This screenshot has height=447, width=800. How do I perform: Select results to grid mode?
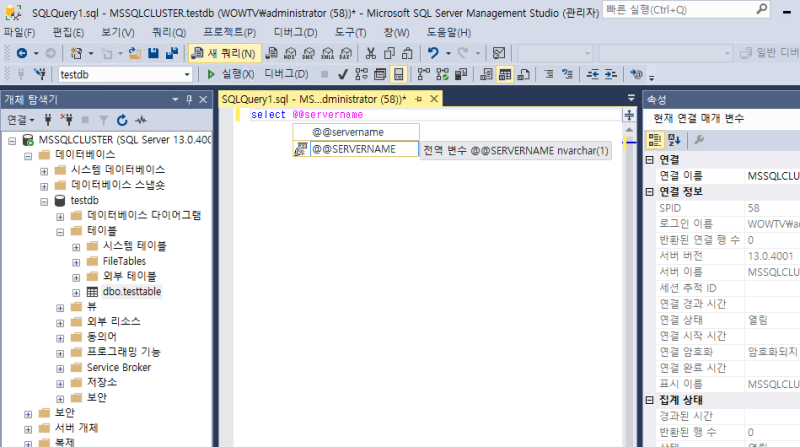[505, 74]
